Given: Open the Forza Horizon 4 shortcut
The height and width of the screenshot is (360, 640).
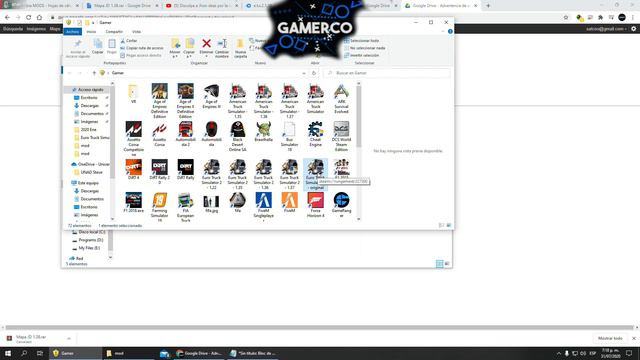Looking at the screenshot, I should click(315, 205).
